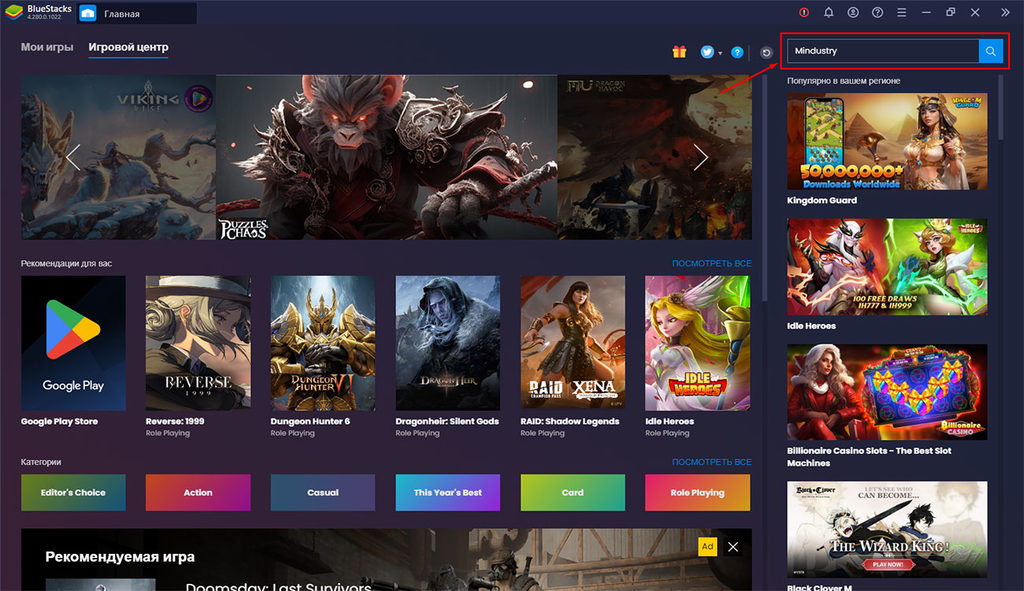The height and width of the screenshot is (591, 1024).
Task: Close the recommended game ad
Action: (733, 547)
